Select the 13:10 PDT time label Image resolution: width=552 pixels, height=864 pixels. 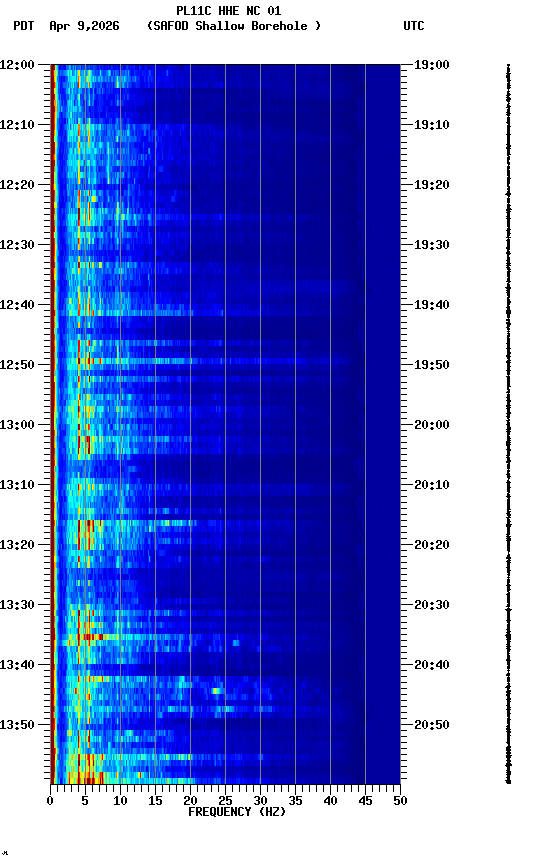(17, 485)
